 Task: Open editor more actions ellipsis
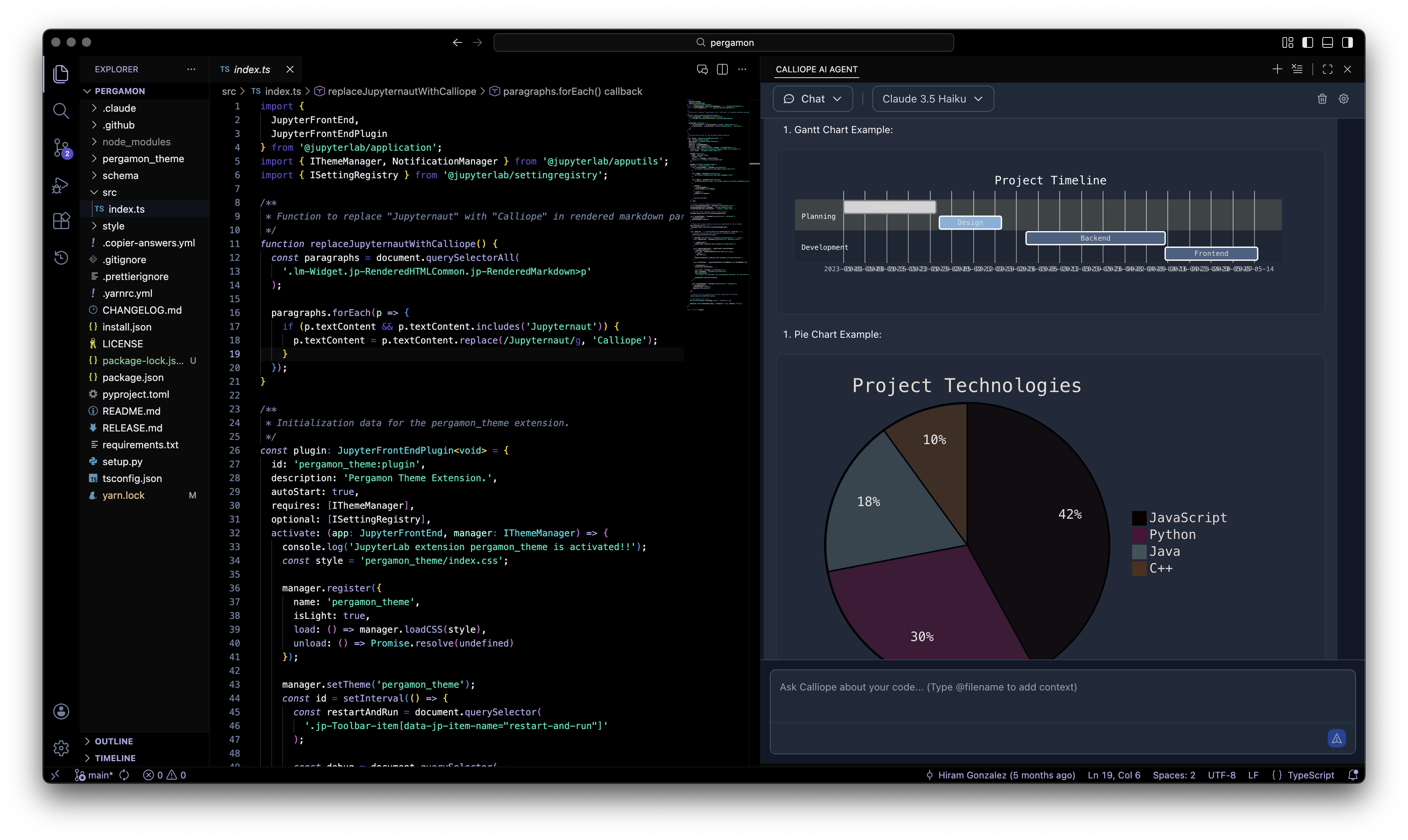pos(742,69)
